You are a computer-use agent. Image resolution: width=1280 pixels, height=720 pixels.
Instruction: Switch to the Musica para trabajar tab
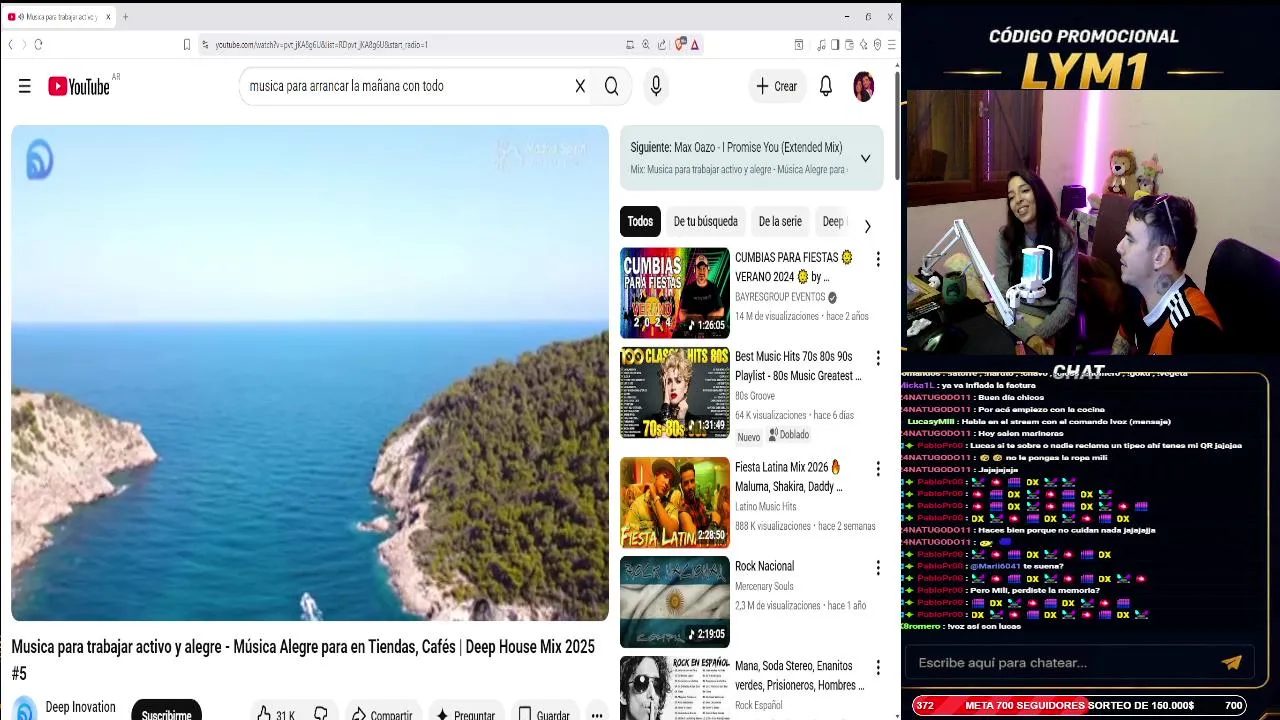coord(59,17)
